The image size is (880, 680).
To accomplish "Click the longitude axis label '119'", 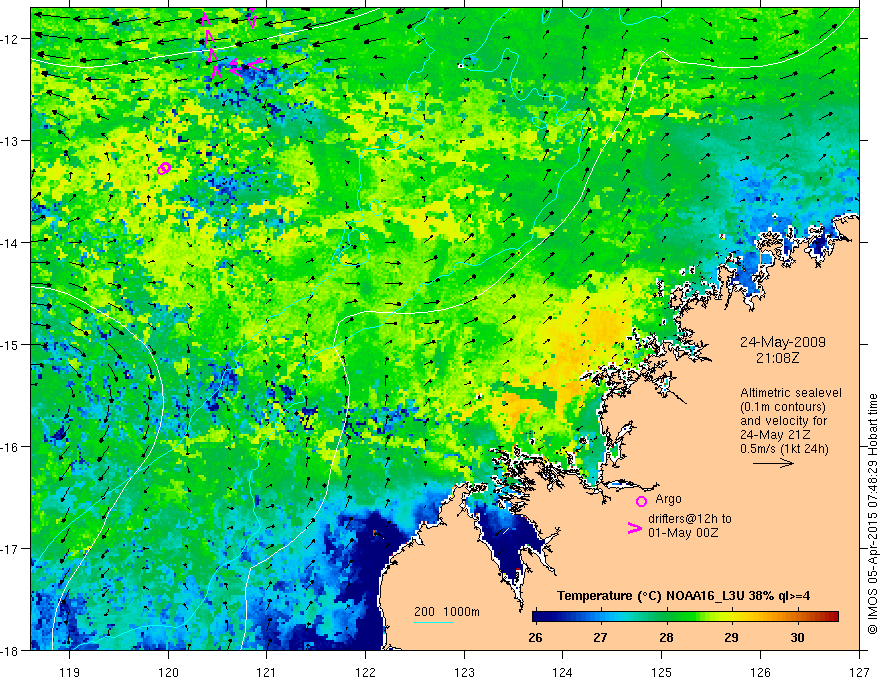I will tap(70, 672).
